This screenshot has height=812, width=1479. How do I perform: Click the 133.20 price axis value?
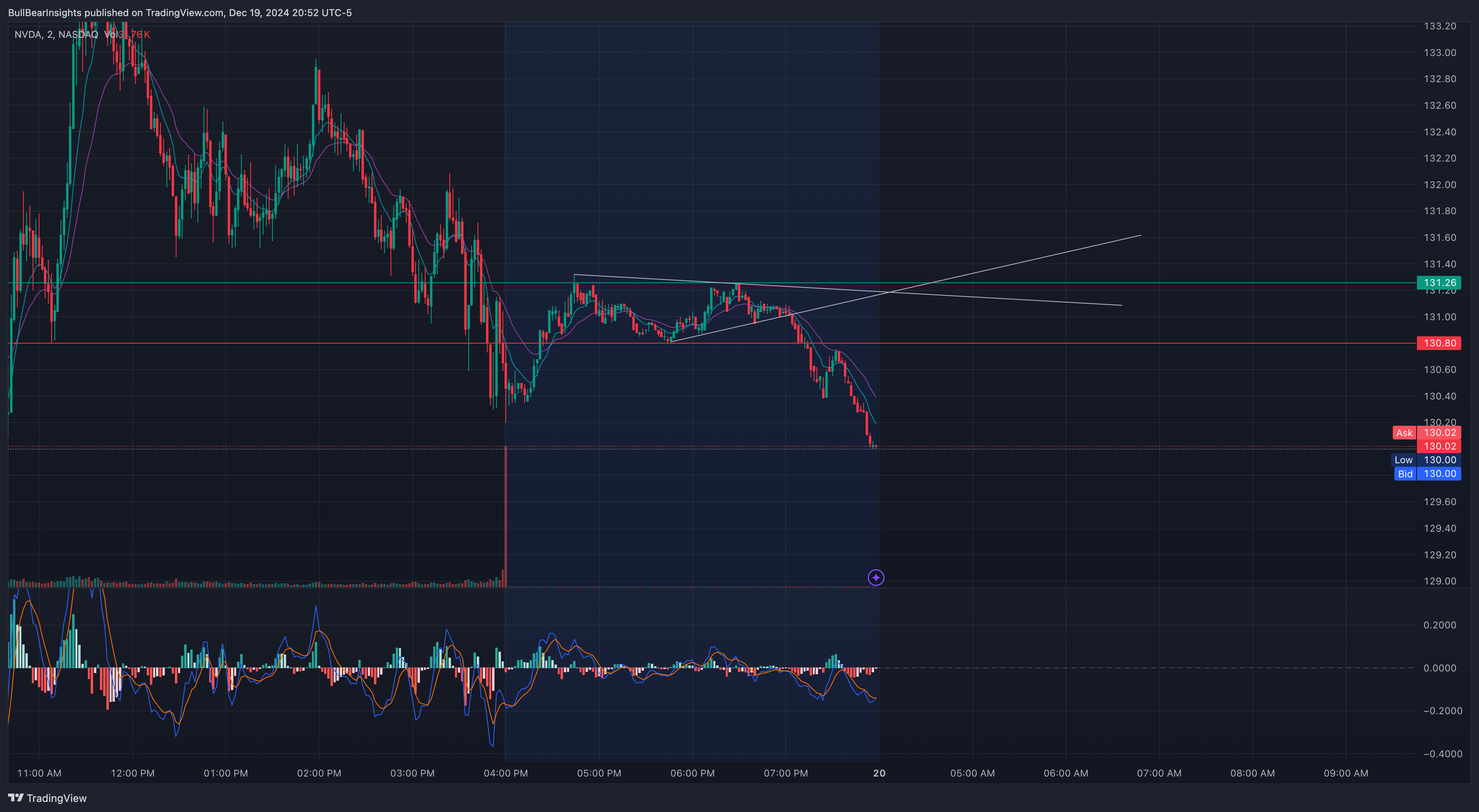point(1440,26)
